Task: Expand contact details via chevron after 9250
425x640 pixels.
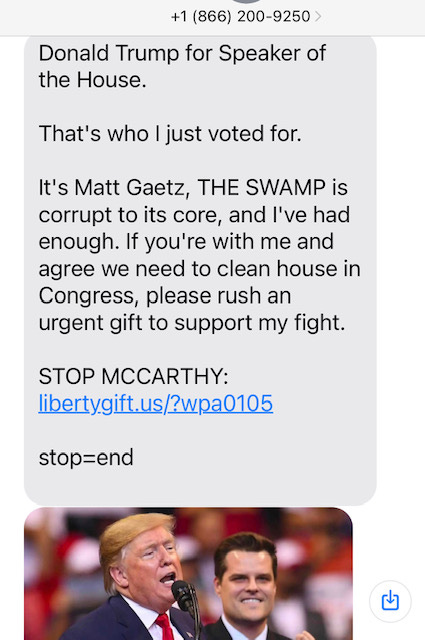Action: click(x=318, y=16)
